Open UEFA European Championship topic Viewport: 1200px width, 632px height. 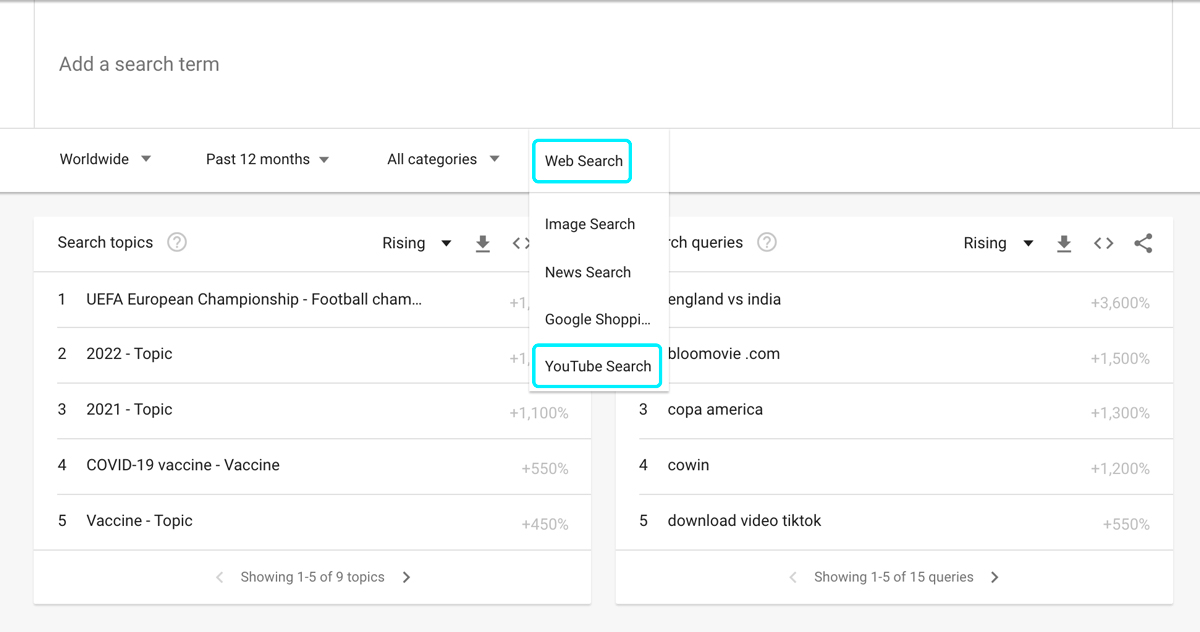coord(254,299)
